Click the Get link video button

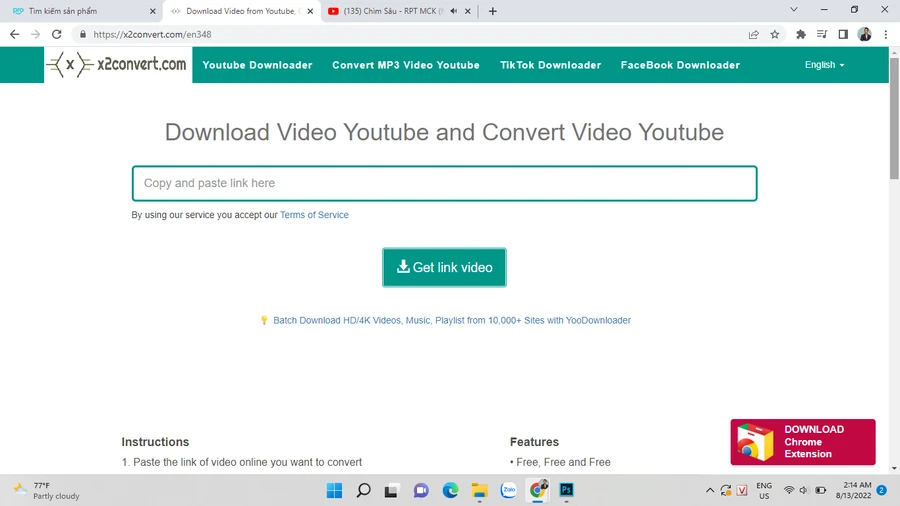(x=444, y=267)
